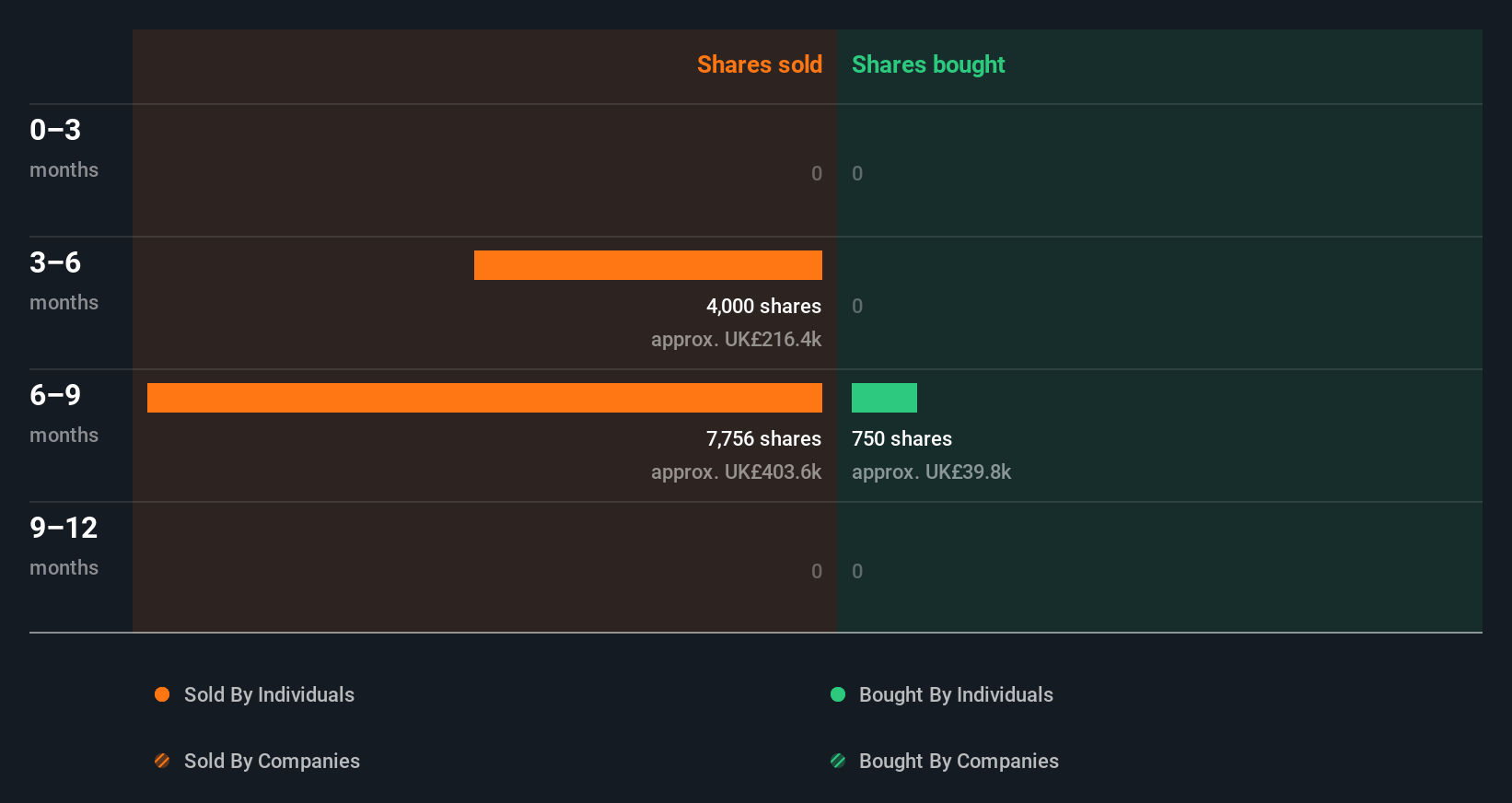Click the 4,000 shares value
1512x803 pixels.
click(x=763, y=306)
